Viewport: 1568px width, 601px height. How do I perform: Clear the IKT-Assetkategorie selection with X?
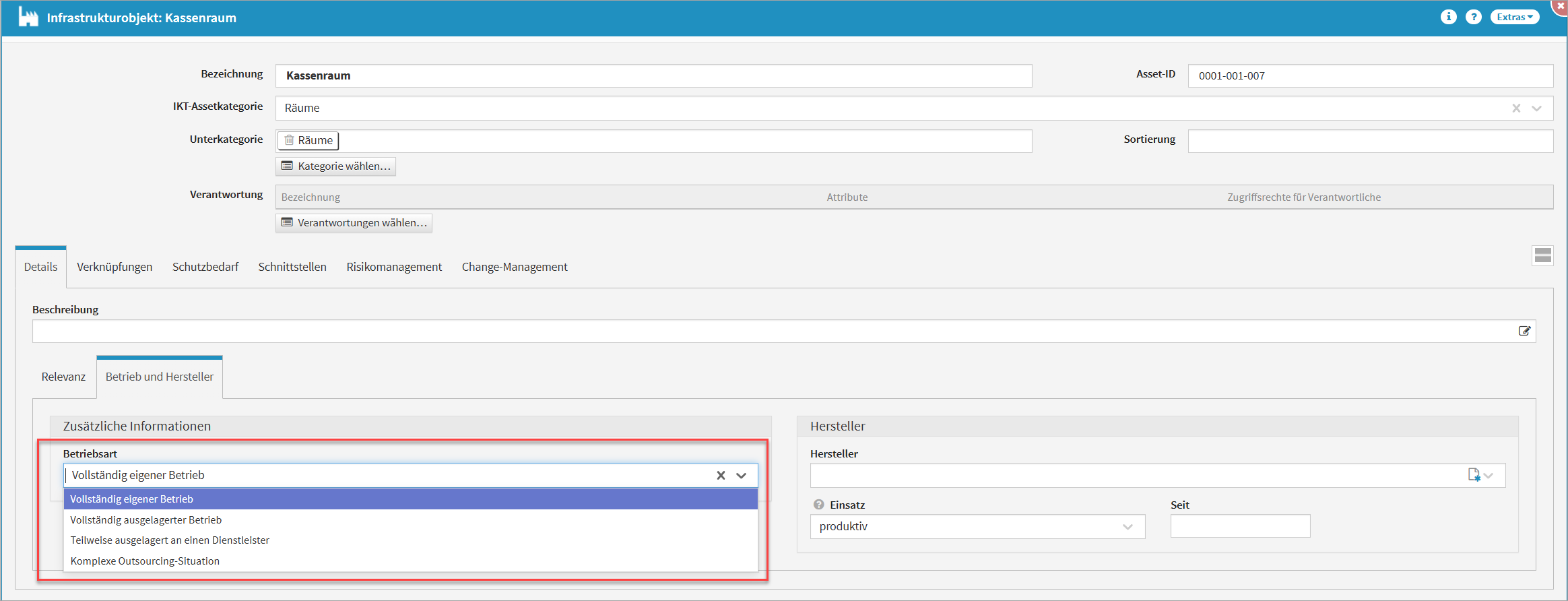(x=1516, y=108)
